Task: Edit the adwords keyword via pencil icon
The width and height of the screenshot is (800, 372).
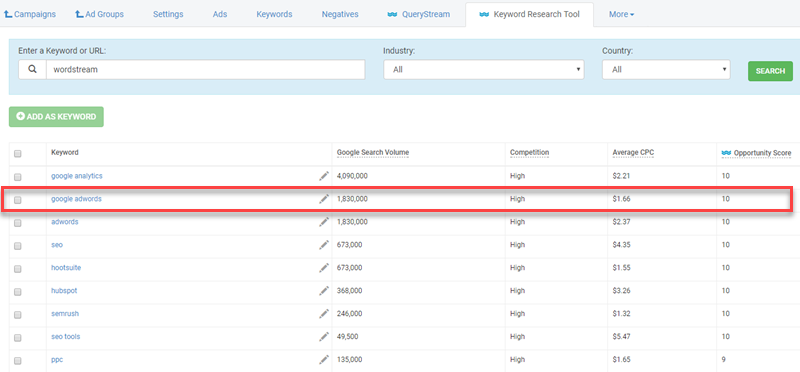Action: 324,222
